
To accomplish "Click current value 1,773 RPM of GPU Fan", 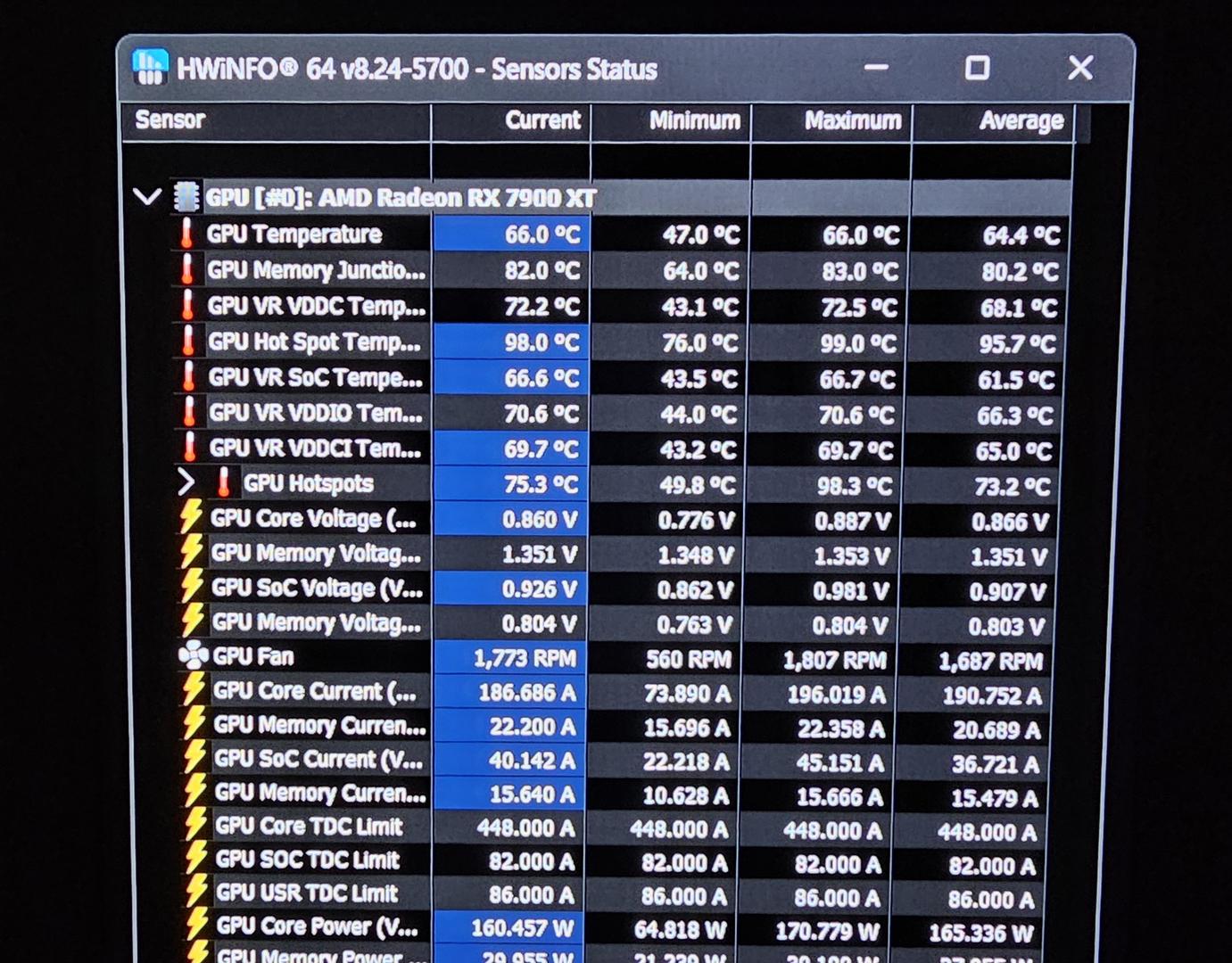I will coord(525,658).
